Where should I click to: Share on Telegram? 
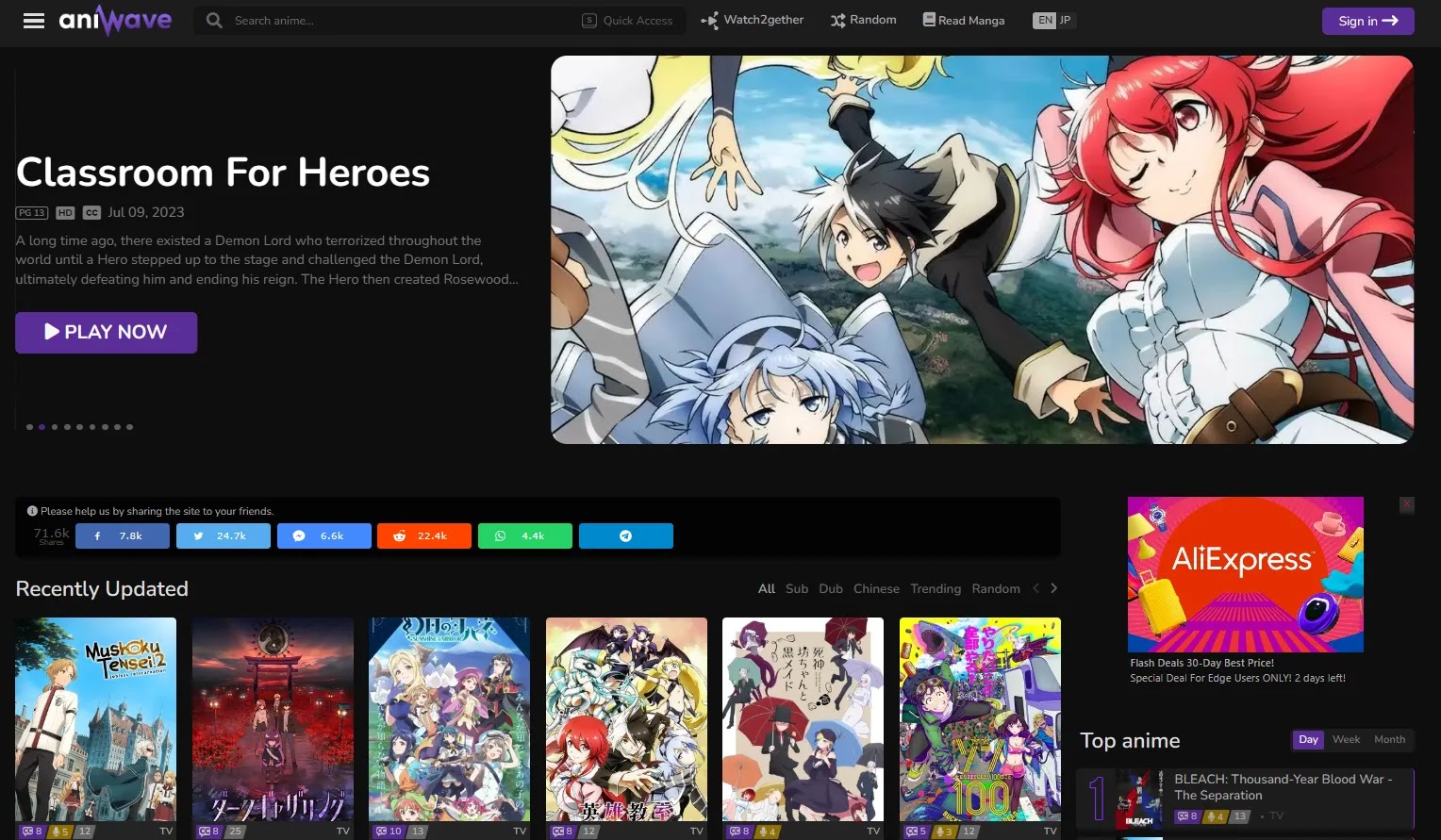tap(626, 535)
